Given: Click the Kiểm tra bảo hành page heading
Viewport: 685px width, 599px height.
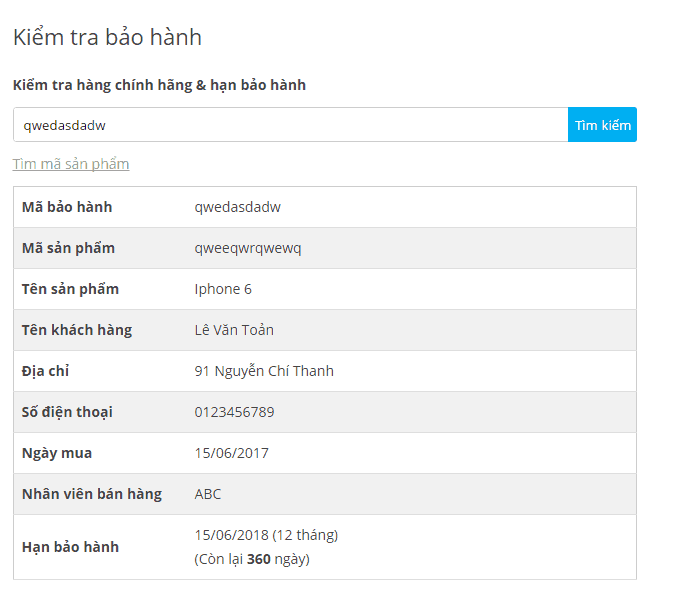Looking at the screenshot, I should coord(107,38).
